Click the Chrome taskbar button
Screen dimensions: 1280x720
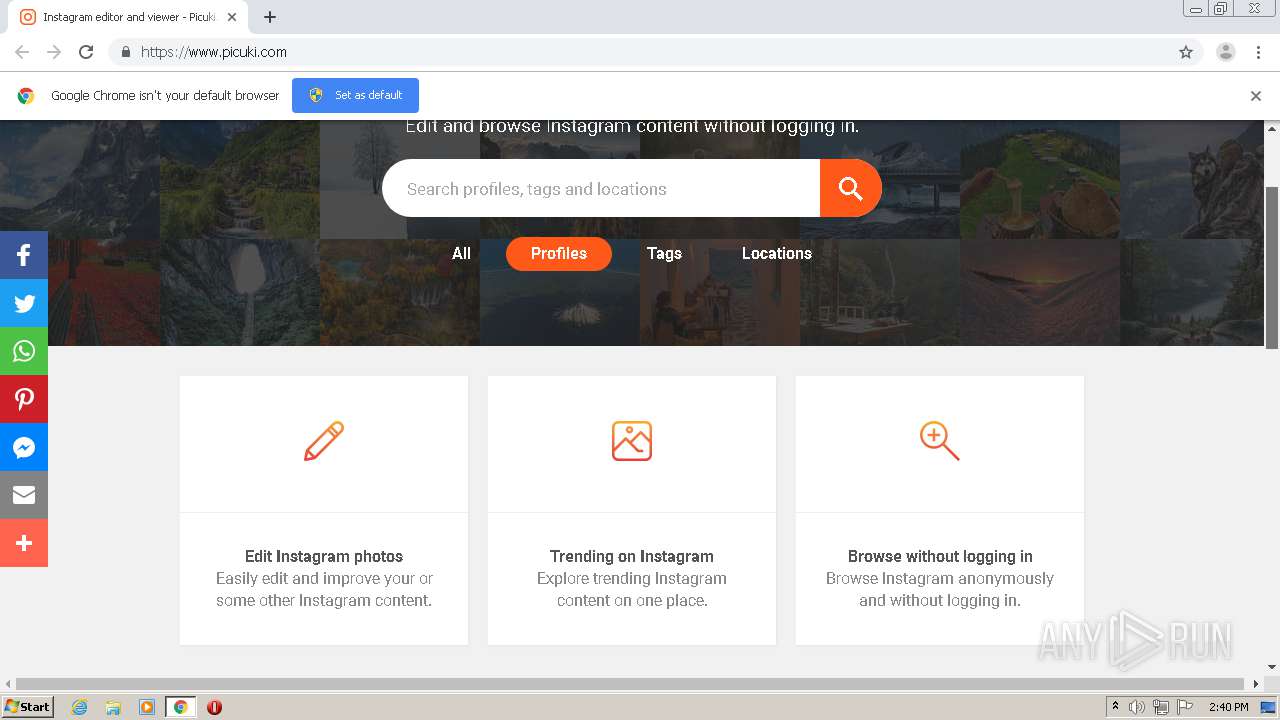coord(181,707)
